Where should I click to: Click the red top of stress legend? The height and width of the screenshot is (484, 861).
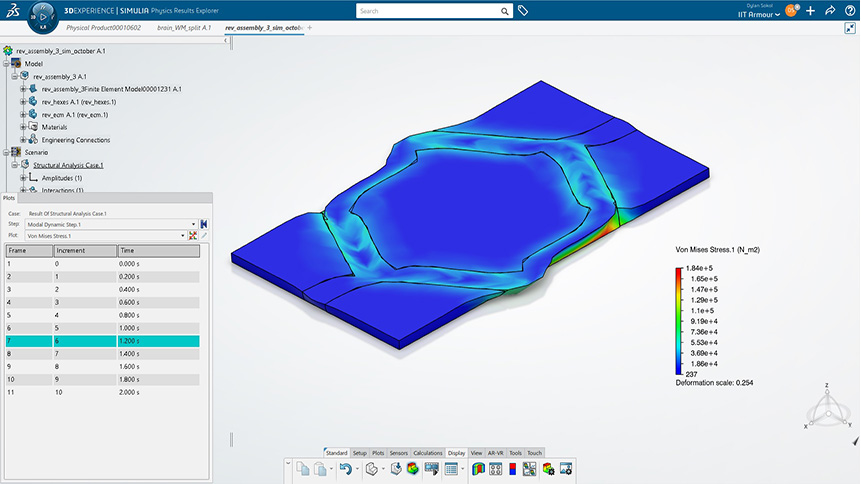[x=680, y=272]
